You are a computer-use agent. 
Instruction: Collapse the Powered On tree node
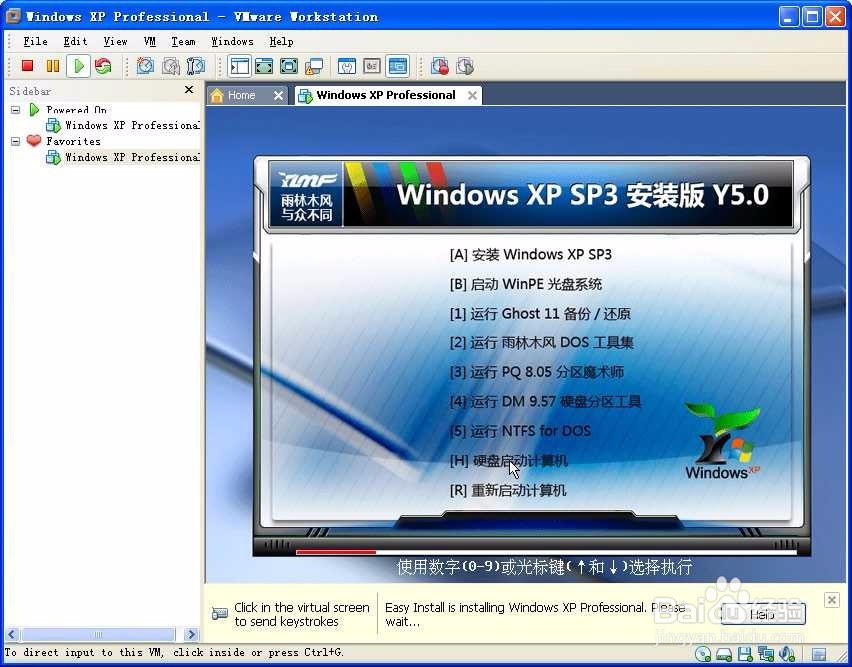tap(15, 110)
